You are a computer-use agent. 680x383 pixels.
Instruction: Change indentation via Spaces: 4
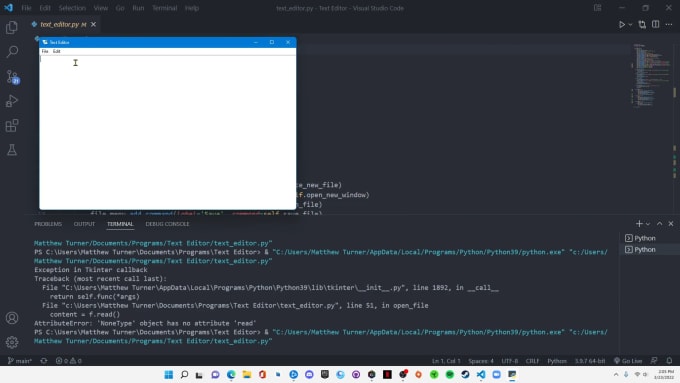coord(481,361)
